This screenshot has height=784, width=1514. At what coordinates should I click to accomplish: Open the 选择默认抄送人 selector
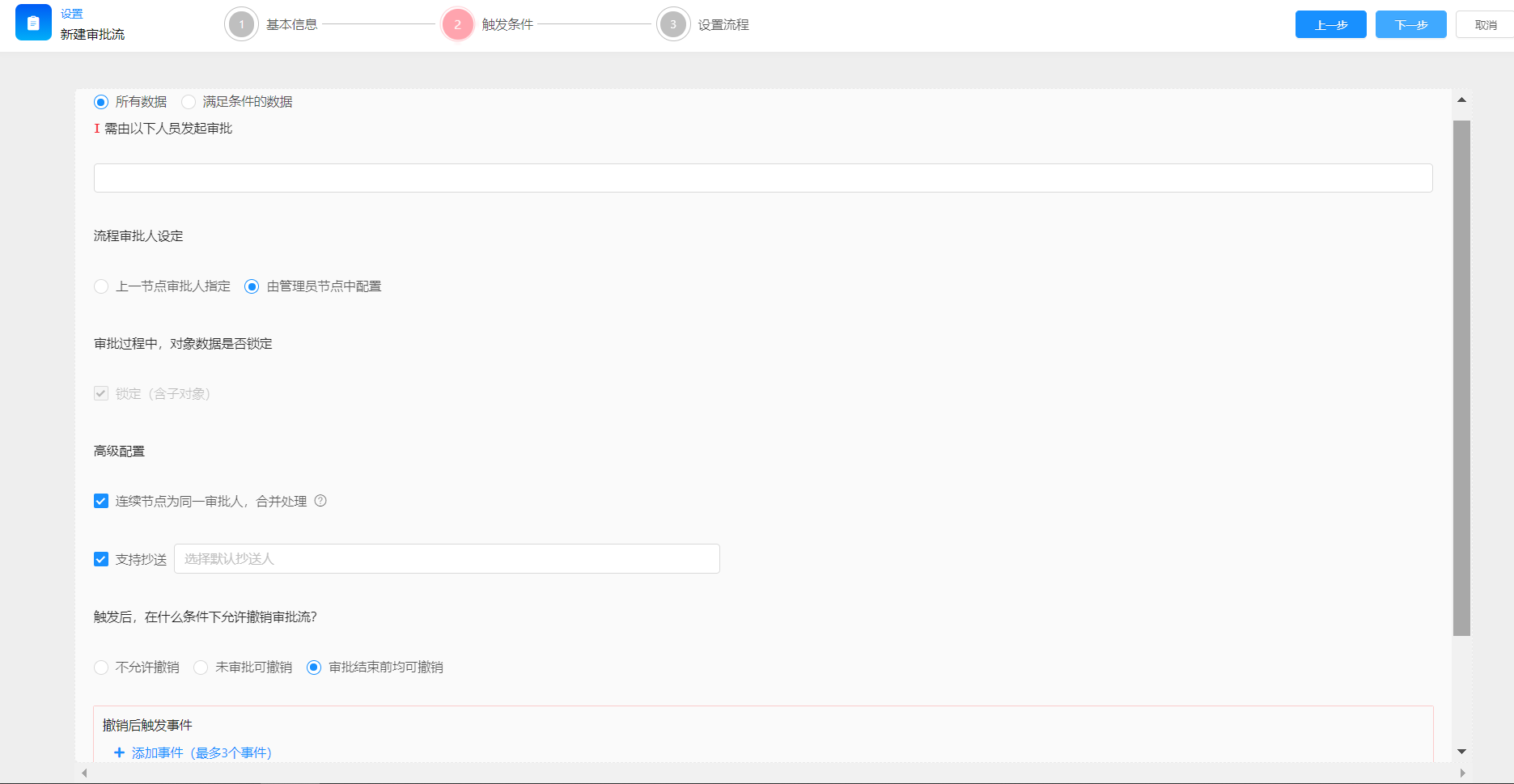point(446,559)
